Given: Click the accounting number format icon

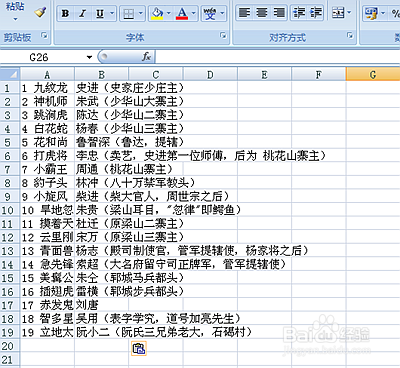Looking at the screenshot, I should point(371,13).
